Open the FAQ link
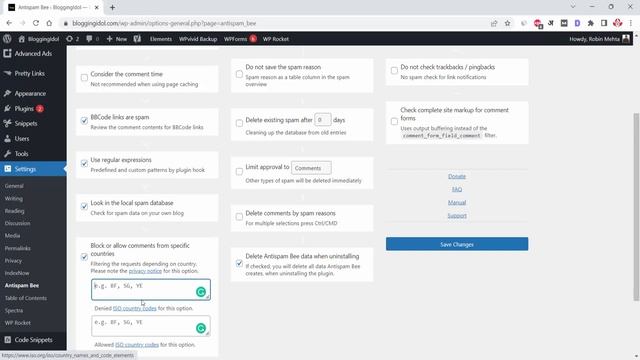The image size is (640, 360). coord(457,189)
